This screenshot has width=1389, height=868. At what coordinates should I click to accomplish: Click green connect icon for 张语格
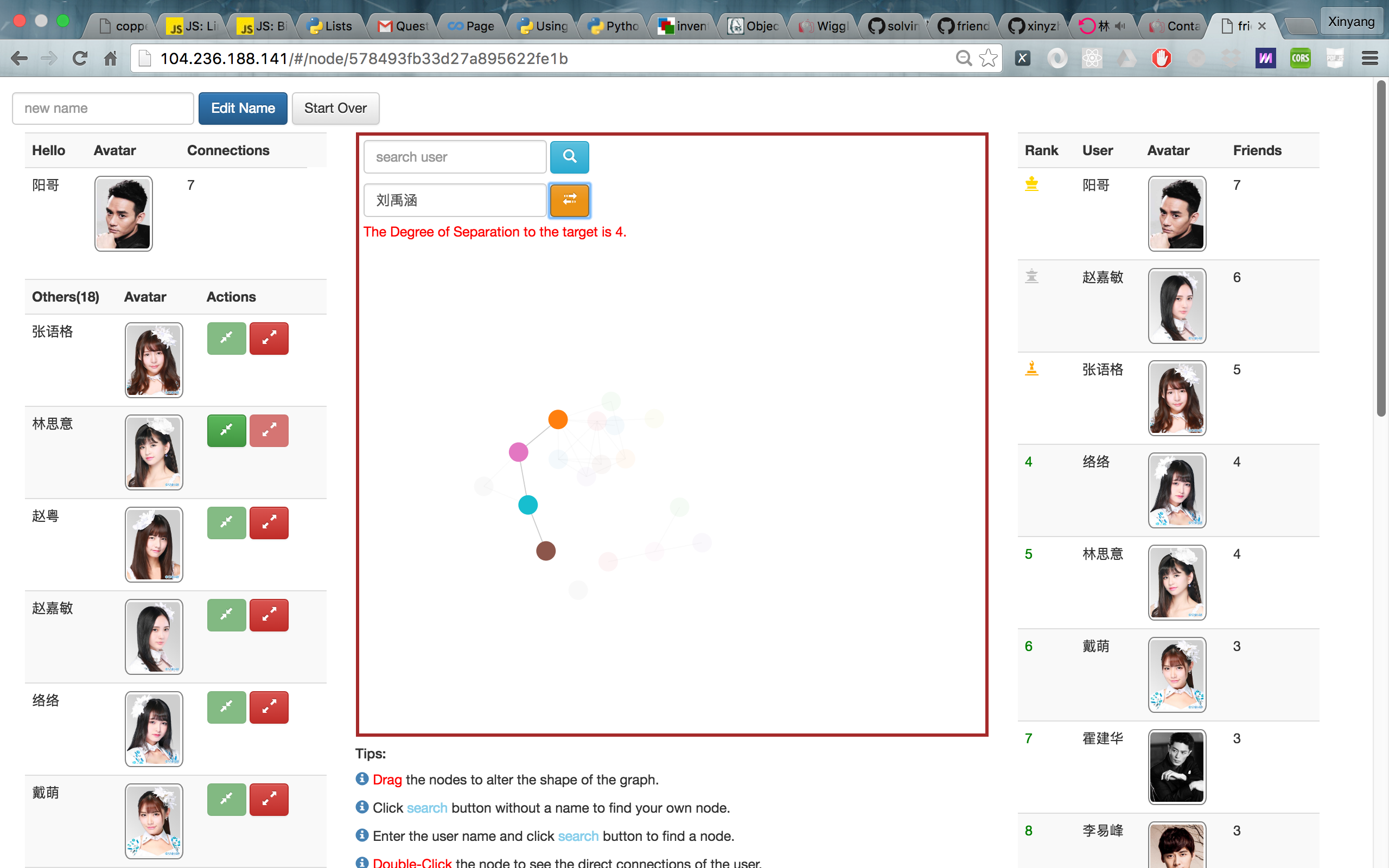(x=226, y=338)
